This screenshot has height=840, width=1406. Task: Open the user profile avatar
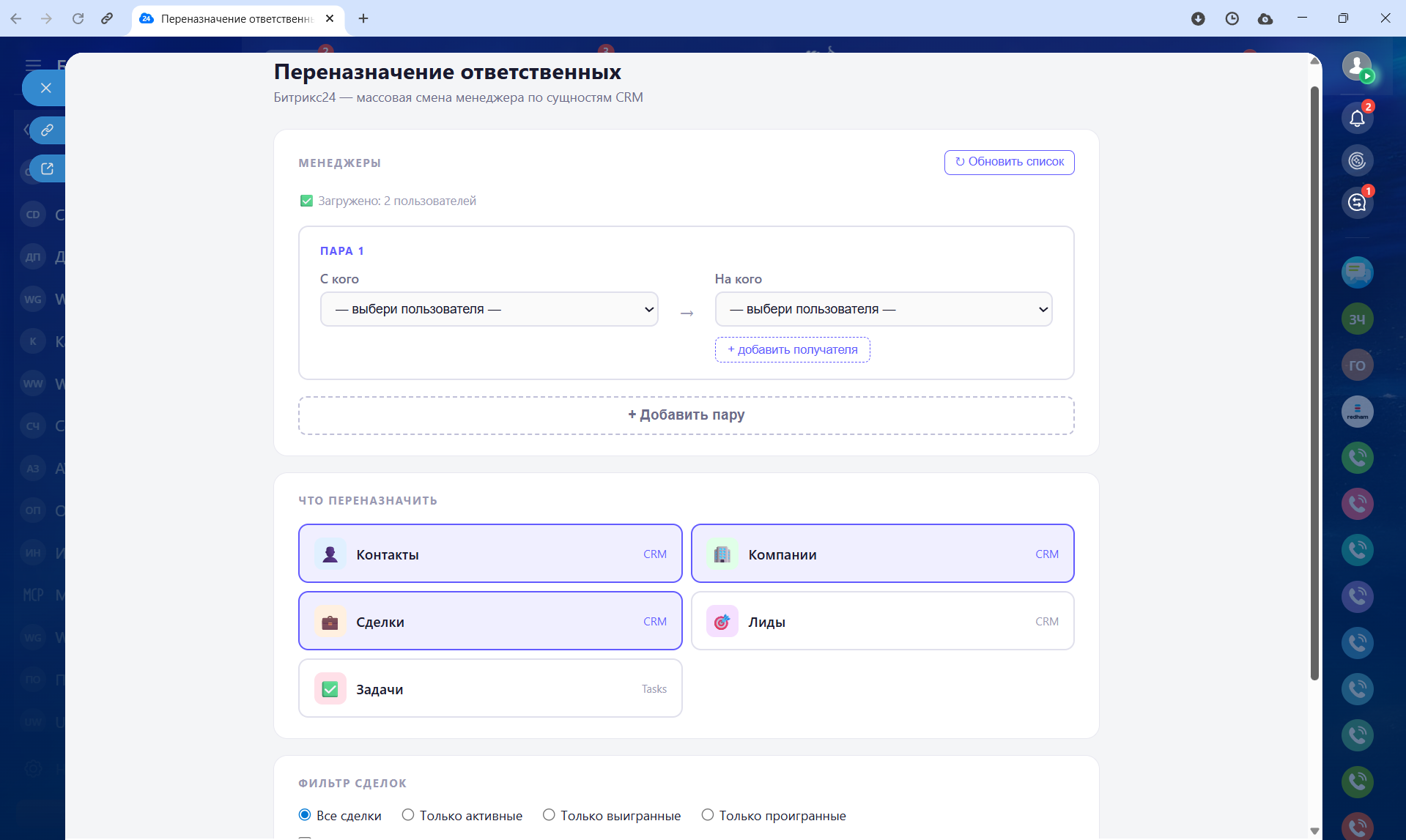point(1357,66)
